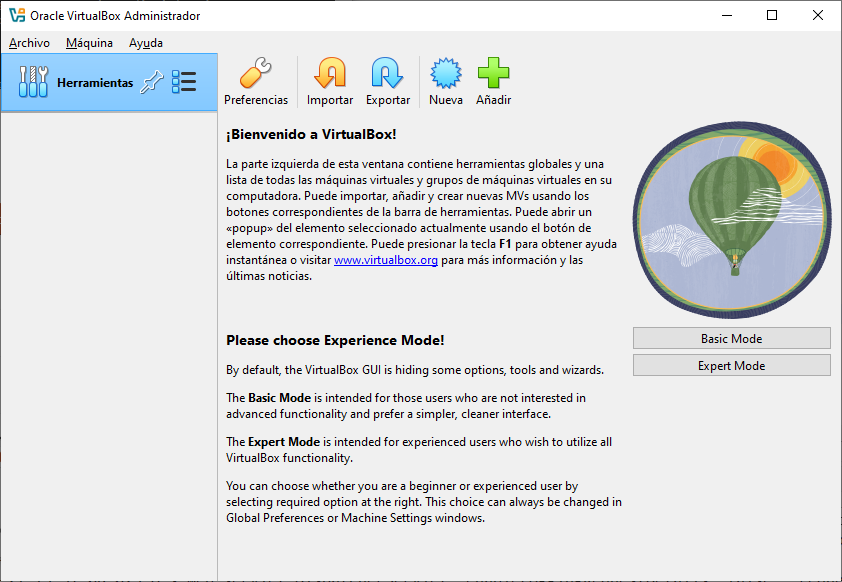Viewport: 842px width, 582px height.
Task: Open the Archivo menu
Action: point(29,43)
